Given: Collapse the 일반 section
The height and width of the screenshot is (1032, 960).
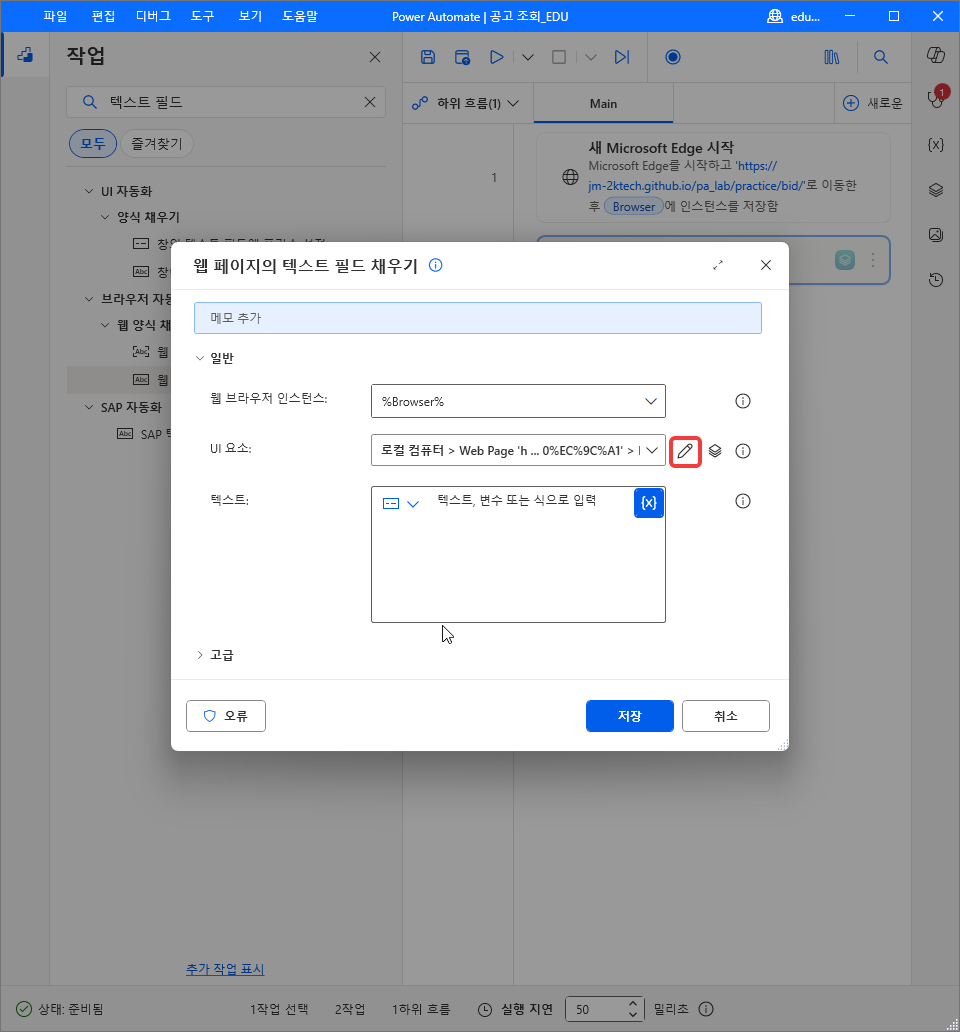Looking at the screenshot, I should 200,359.
